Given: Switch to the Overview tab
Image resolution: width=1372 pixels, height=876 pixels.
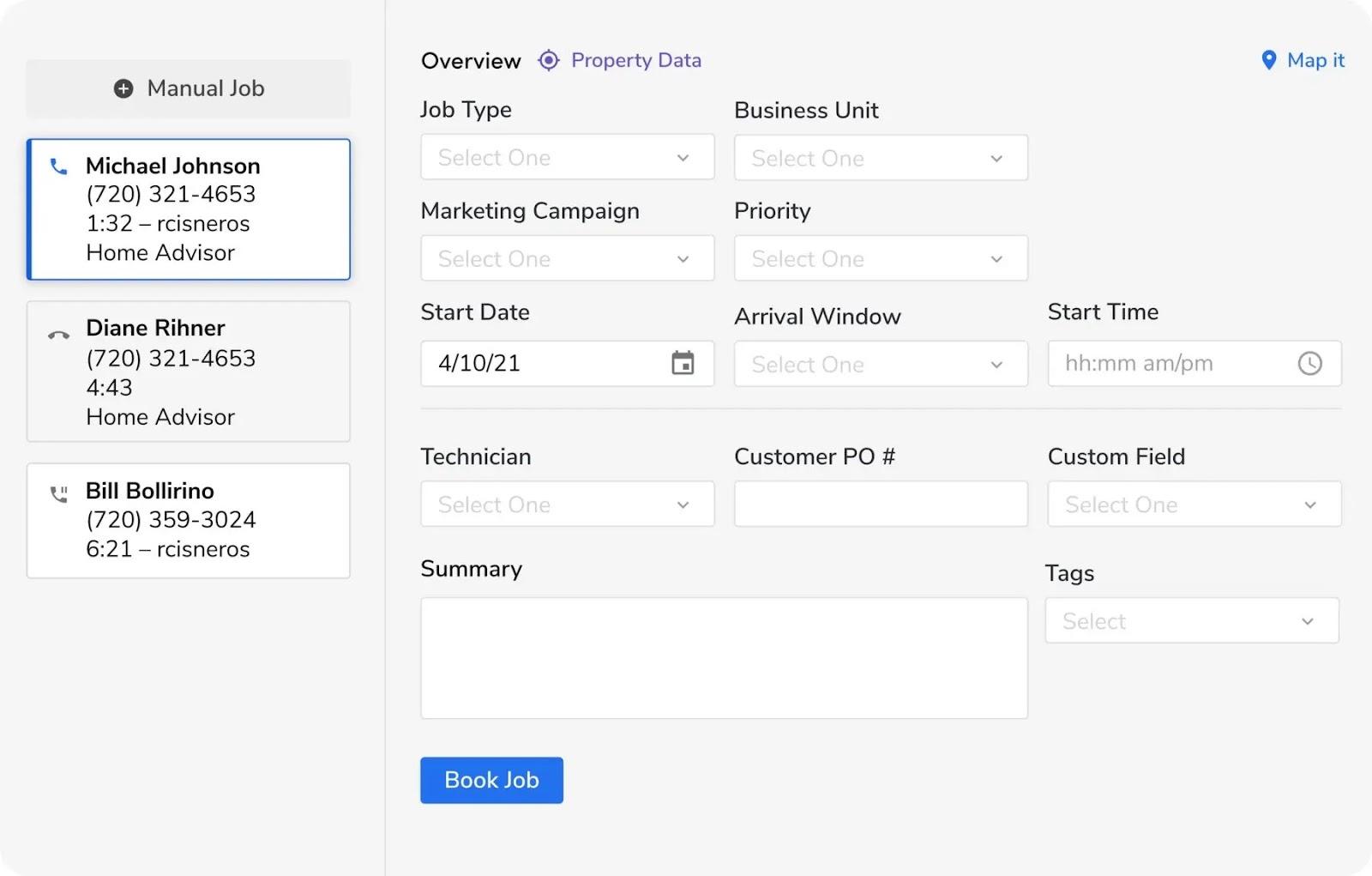Looking at the screenshot, I should [471, 61].
